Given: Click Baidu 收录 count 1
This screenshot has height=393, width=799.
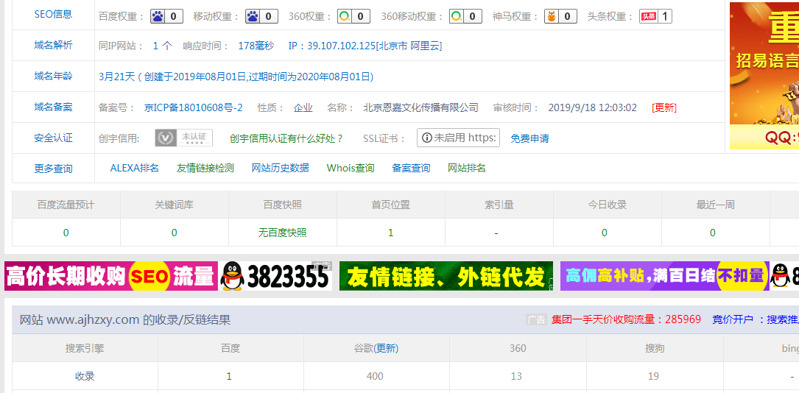Looking at the screenshot, I should click(x=229, y=376).
